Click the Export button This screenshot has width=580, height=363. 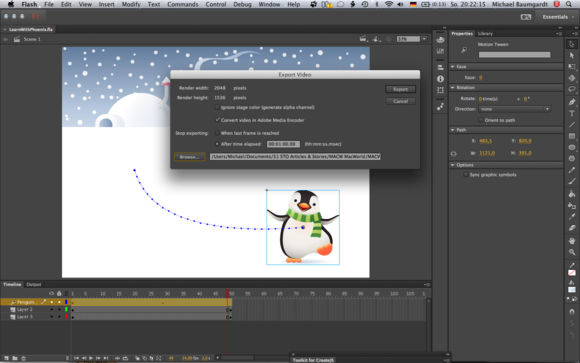click(401, 89)
